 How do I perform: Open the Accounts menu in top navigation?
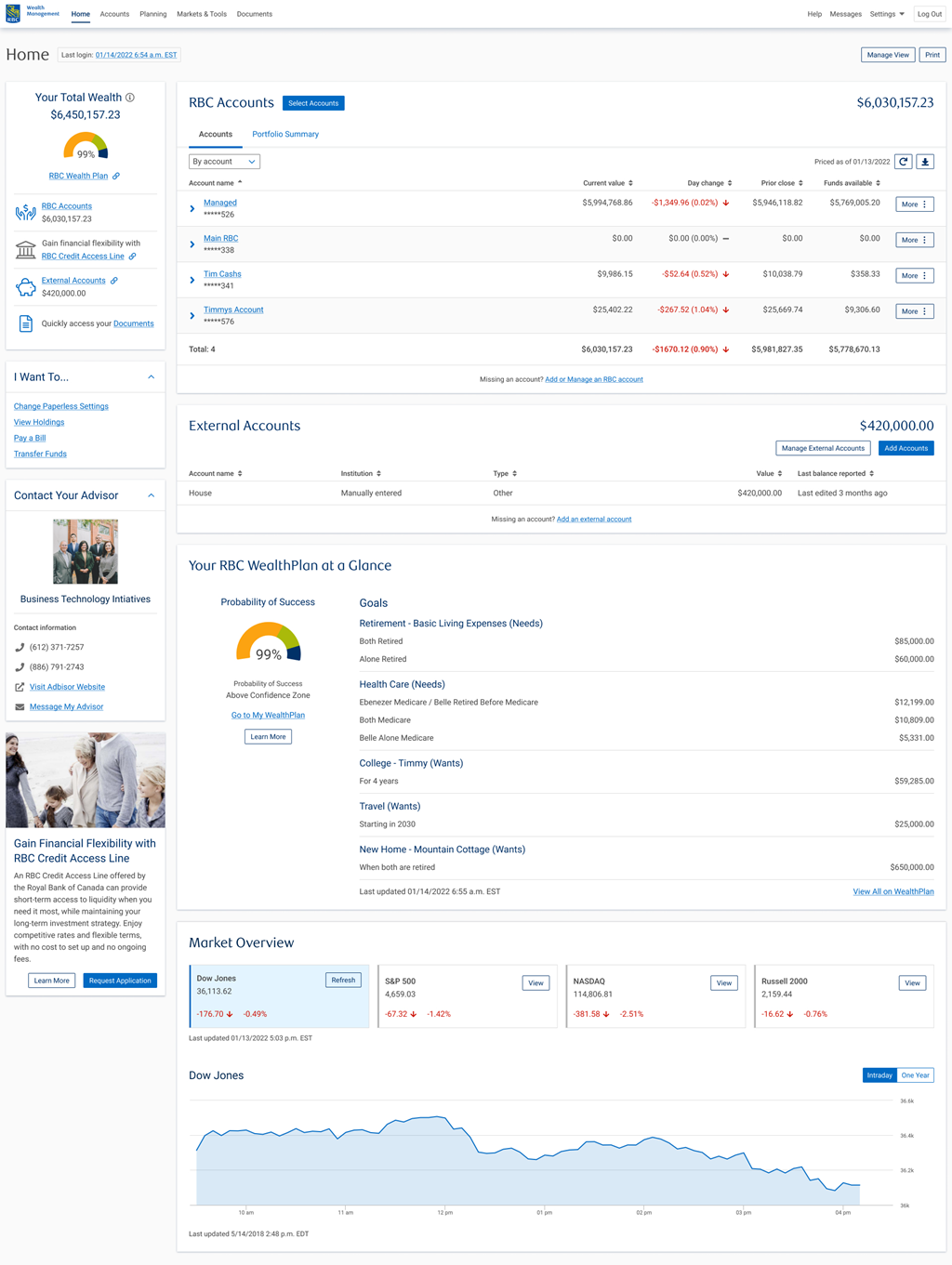(114, 14)
